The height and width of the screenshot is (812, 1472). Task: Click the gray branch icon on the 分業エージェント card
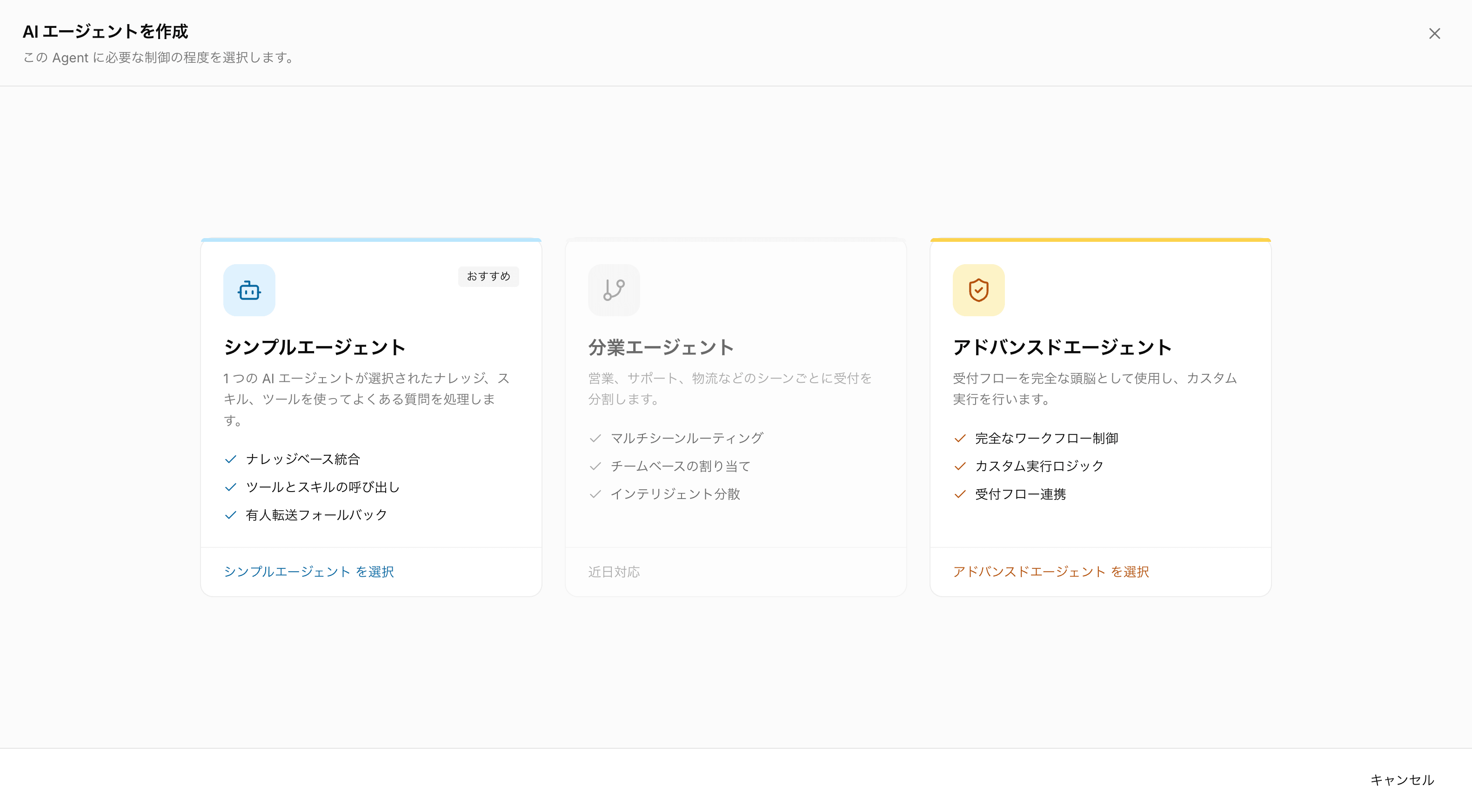(x=614, y=290)
